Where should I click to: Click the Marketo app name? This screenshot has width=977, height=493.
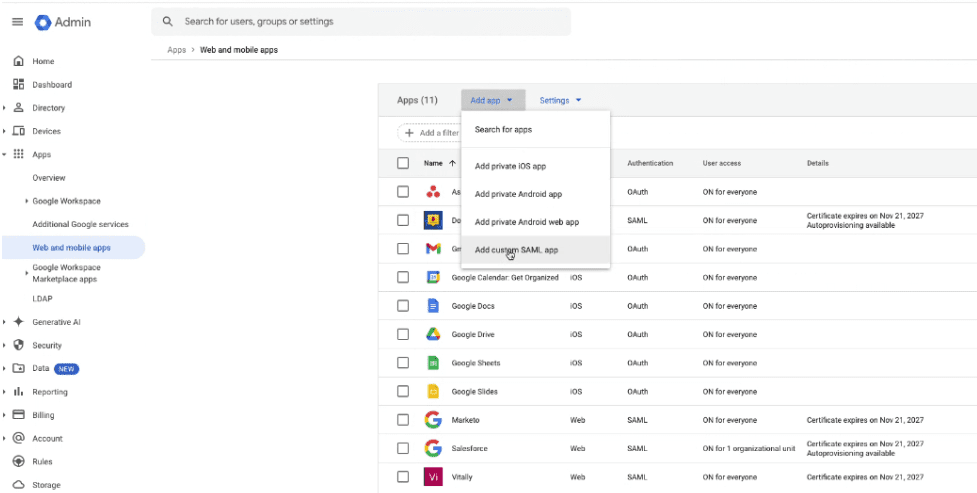465,420
